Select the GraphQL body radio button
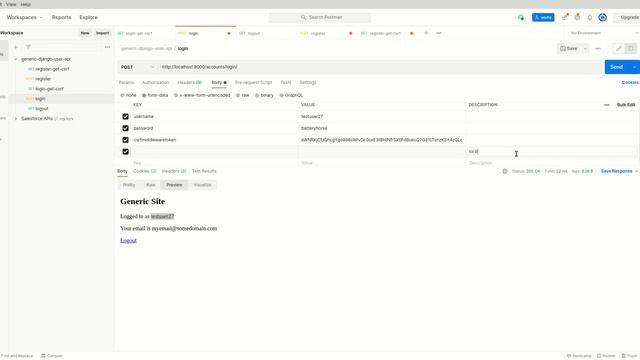Screen dimensions: 640x360 pyautogui.click(x=281, y=96)
